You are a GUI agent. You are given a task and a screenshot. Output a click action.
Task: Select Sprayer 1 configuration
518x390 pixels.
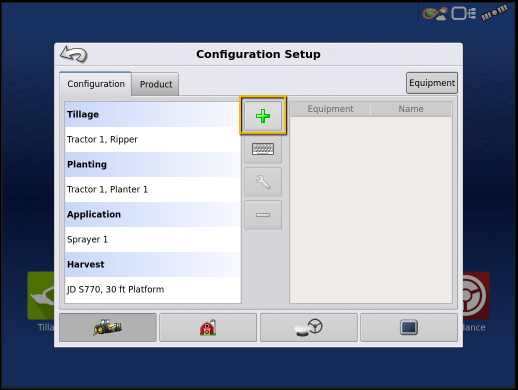(x=153, y=239)
